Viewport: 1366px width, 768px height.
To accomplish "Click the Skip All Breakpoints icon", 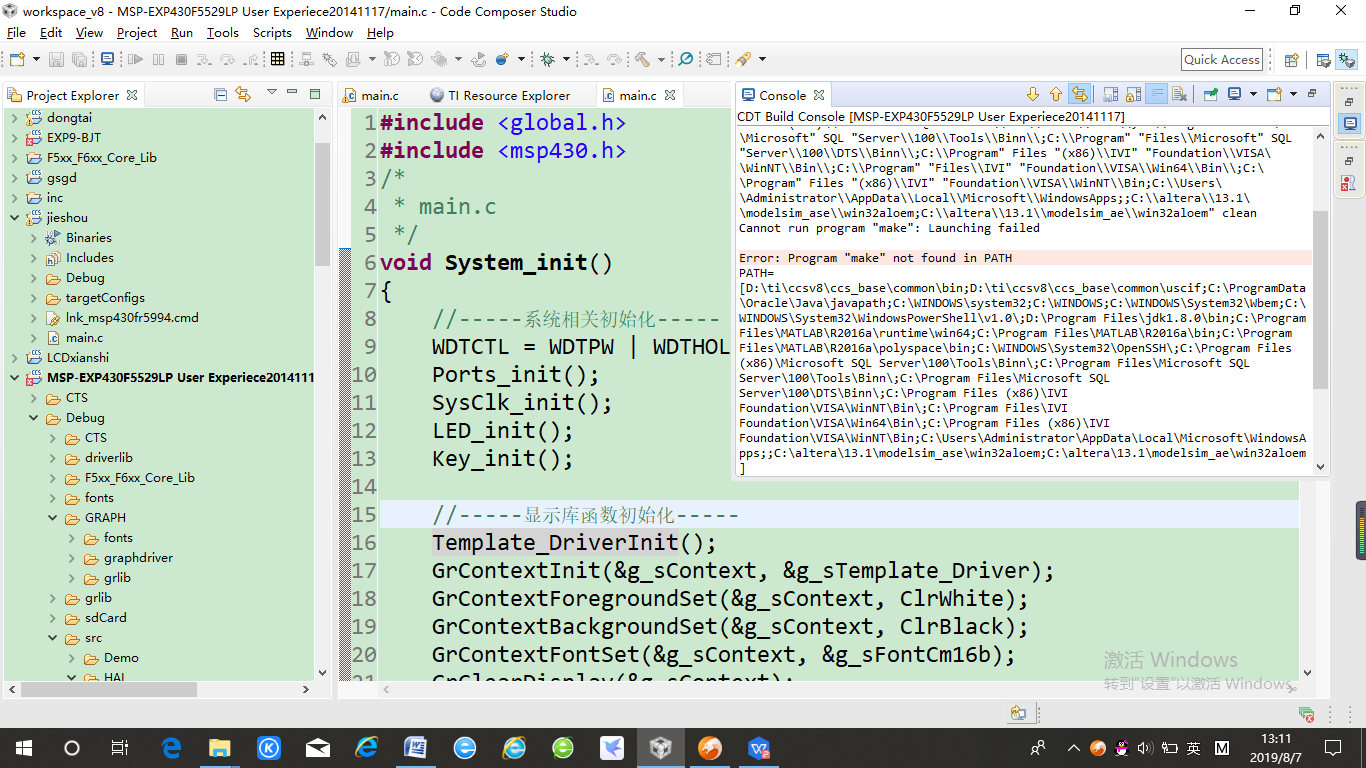I will [686, 59].
